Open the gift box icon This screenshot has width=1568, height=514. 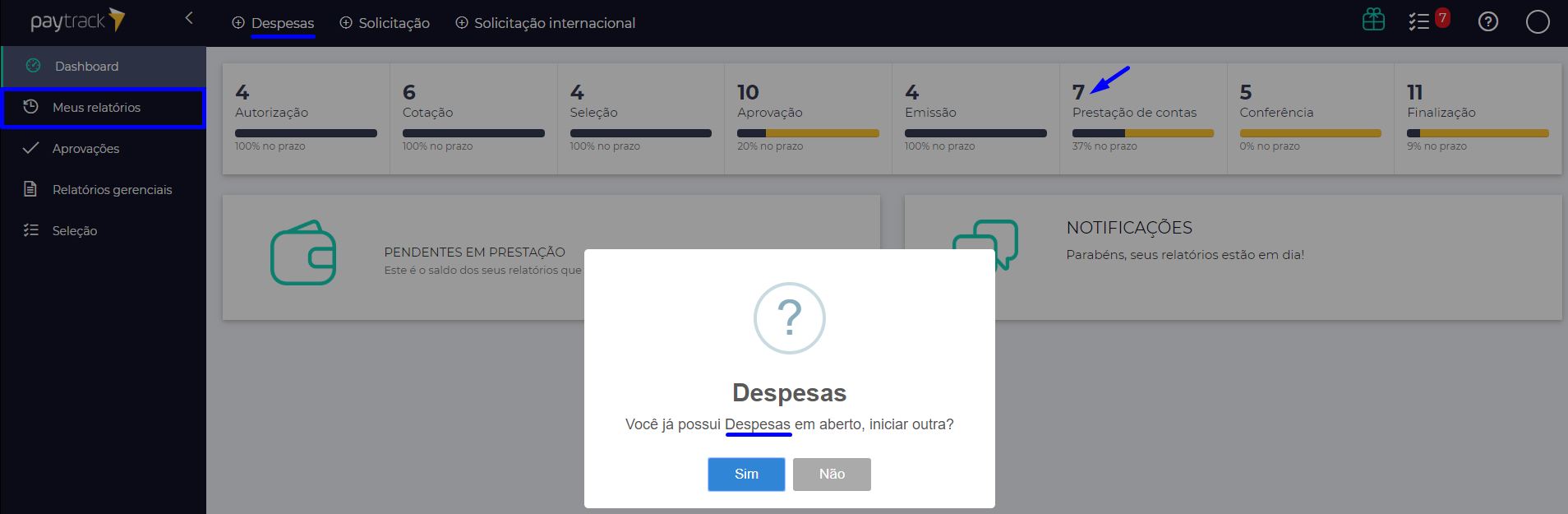(1373, 20)
